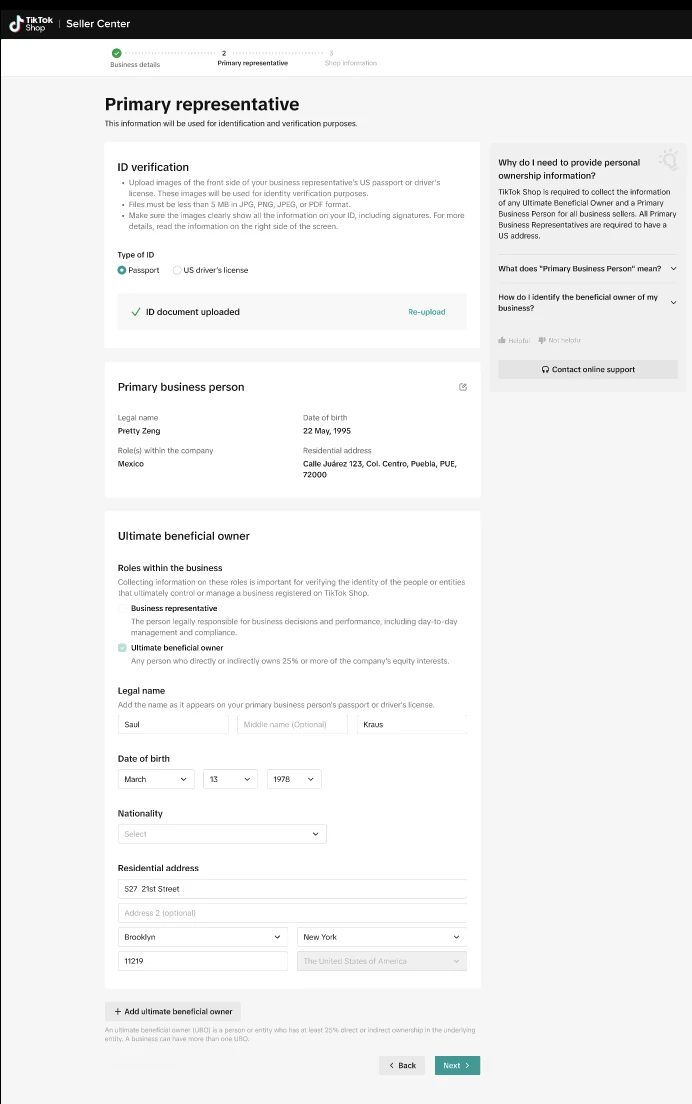This screenshot has height=1104, width=692.
Task: Click the headset icon in Contact online support
Action: tap(545, 370)
